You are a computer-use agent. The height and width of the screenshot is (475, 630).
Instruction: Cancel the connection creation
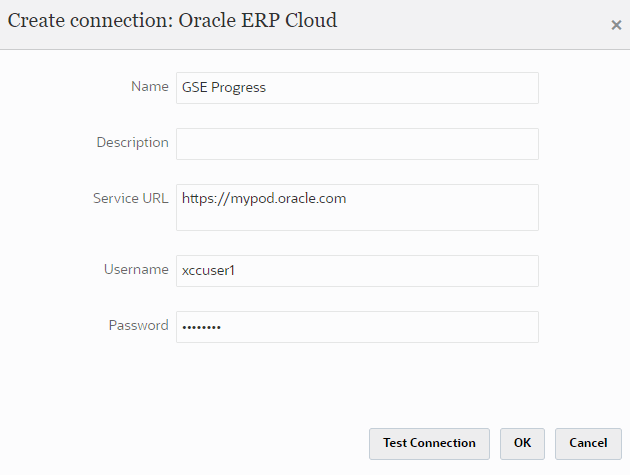tap(588, 444)
